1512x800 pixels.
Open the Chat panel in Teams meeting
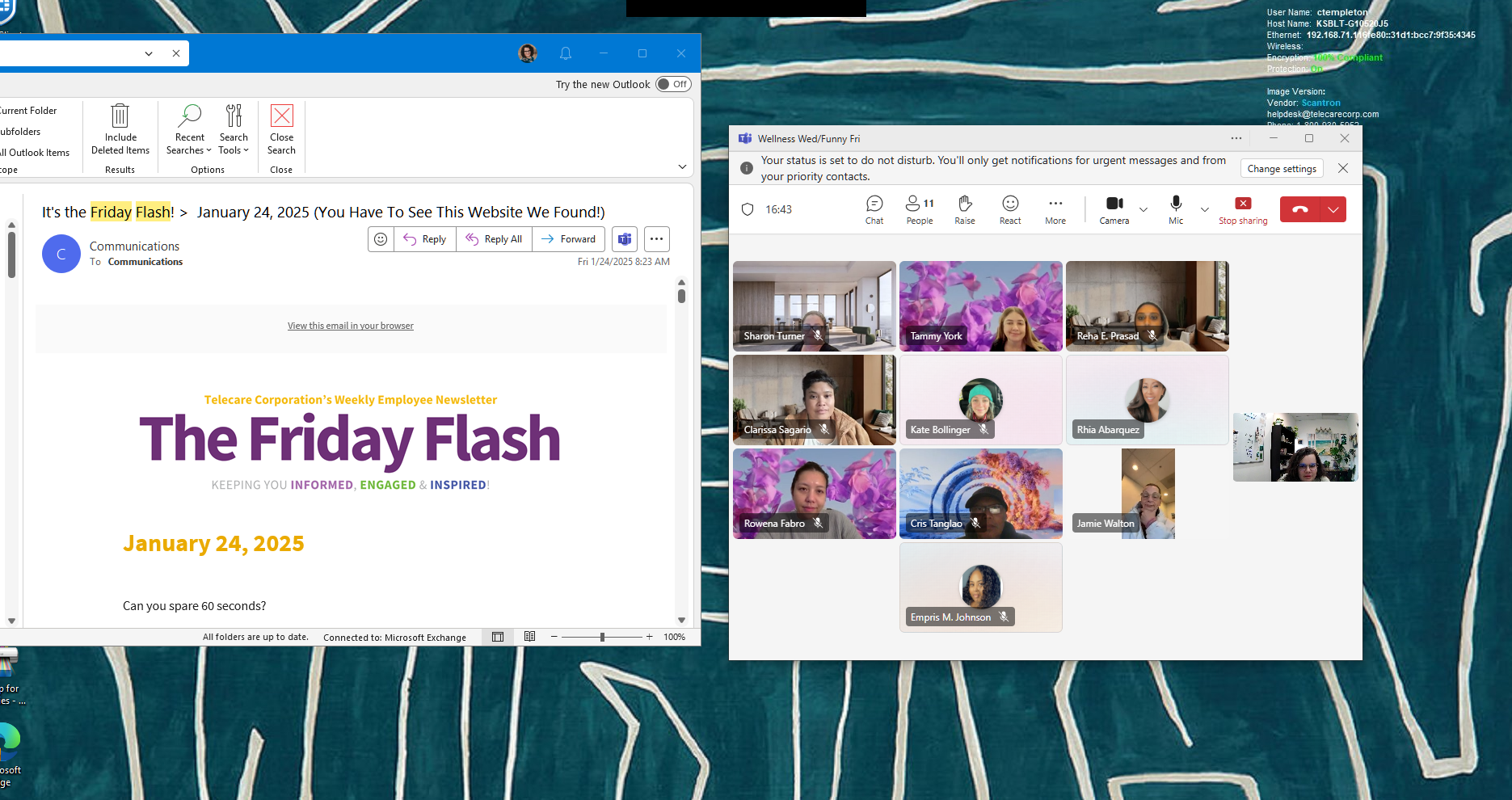(874, 209)
